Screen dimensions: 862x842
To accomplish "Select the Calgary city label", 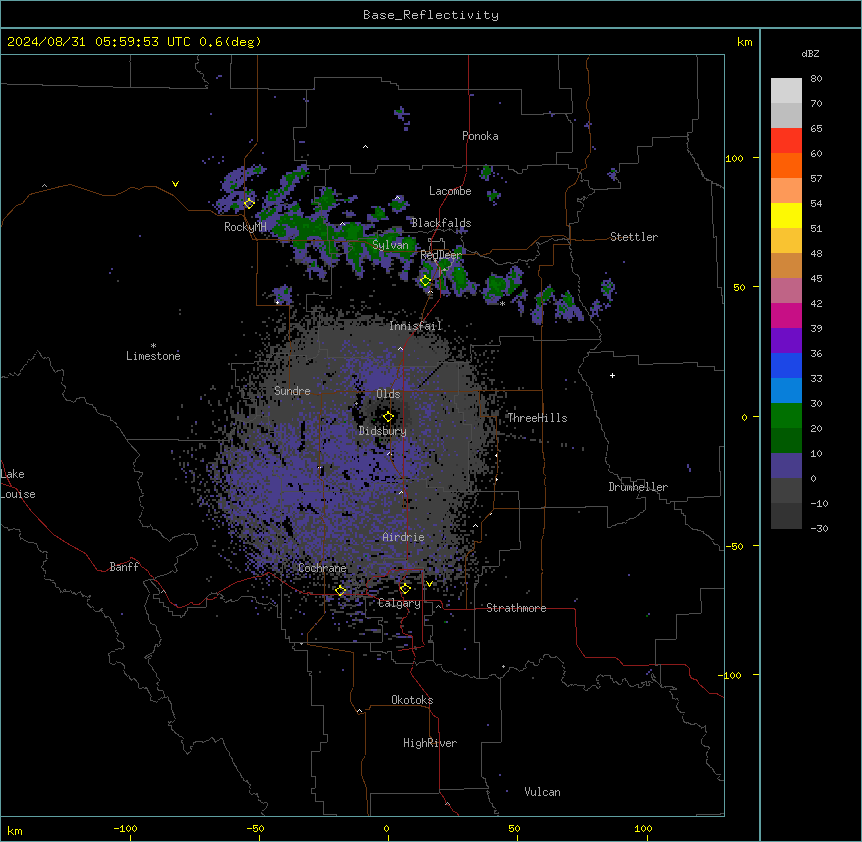I will click(399, 603).
